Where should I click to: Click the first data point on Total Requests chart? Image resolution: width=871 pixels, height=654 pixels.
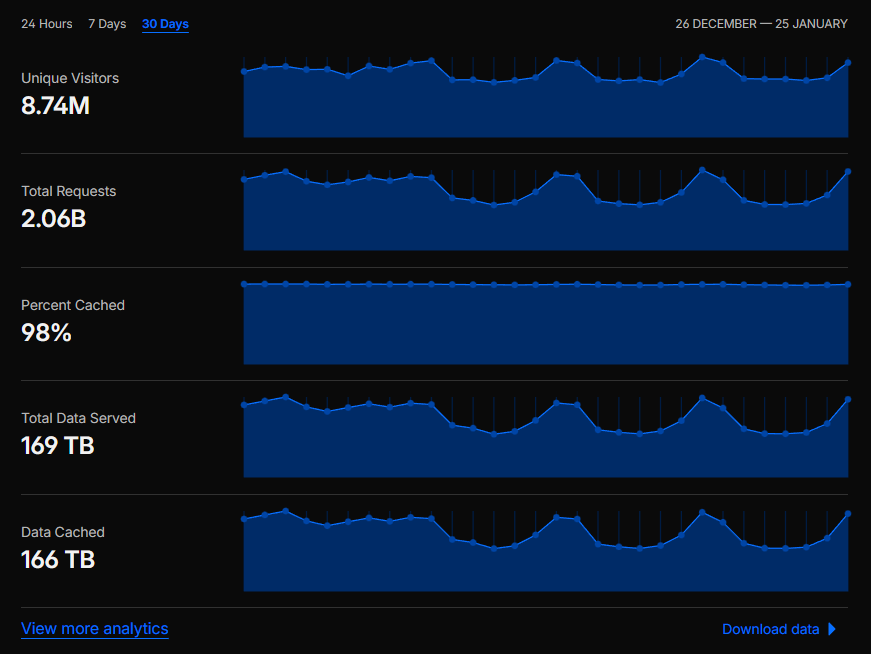[x=244, y=180]
